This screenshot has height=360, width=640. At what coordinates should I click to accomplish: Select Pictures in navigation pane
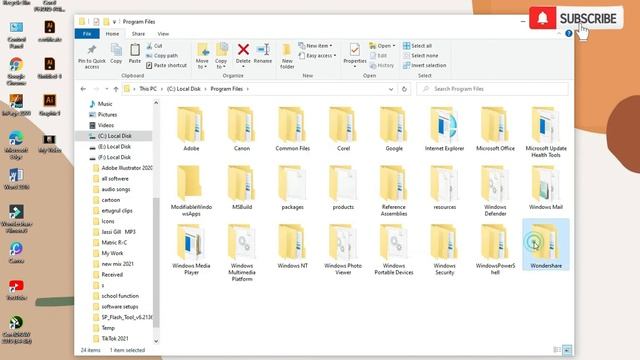point(107,115)
